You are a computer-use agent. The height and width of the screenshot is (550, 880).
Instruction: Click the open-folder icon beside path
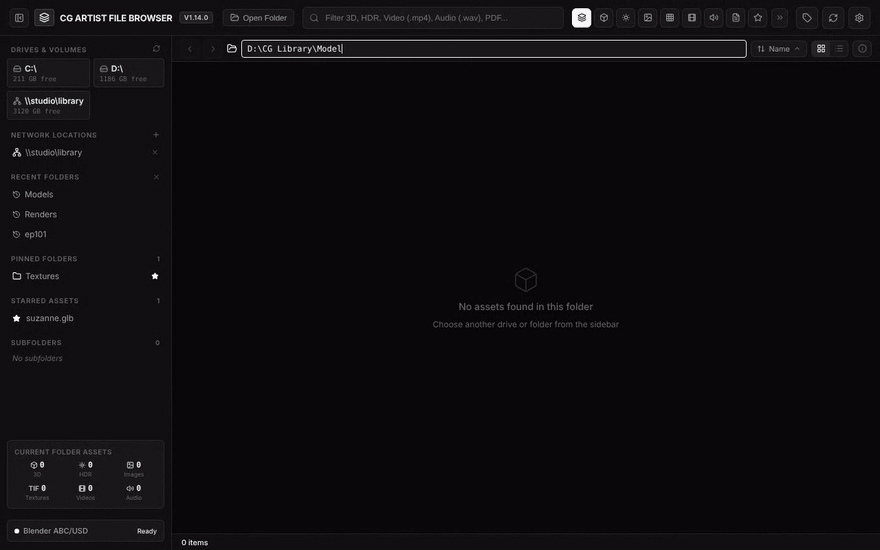(x=232, y=49)
